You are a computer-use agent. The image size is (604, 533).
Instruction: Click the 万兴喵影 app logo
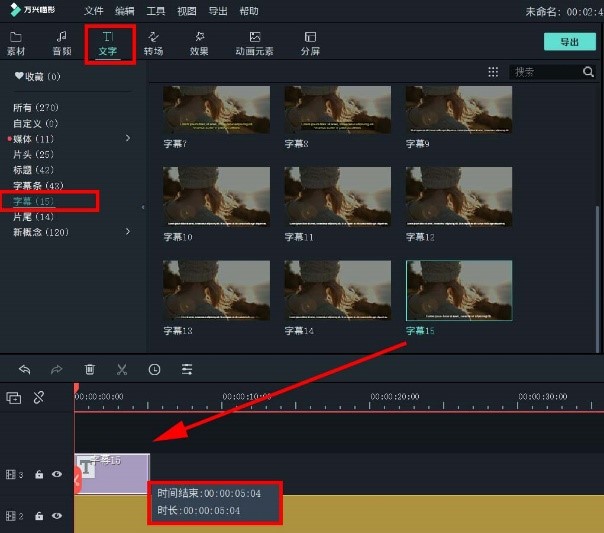tap(32, 10)
